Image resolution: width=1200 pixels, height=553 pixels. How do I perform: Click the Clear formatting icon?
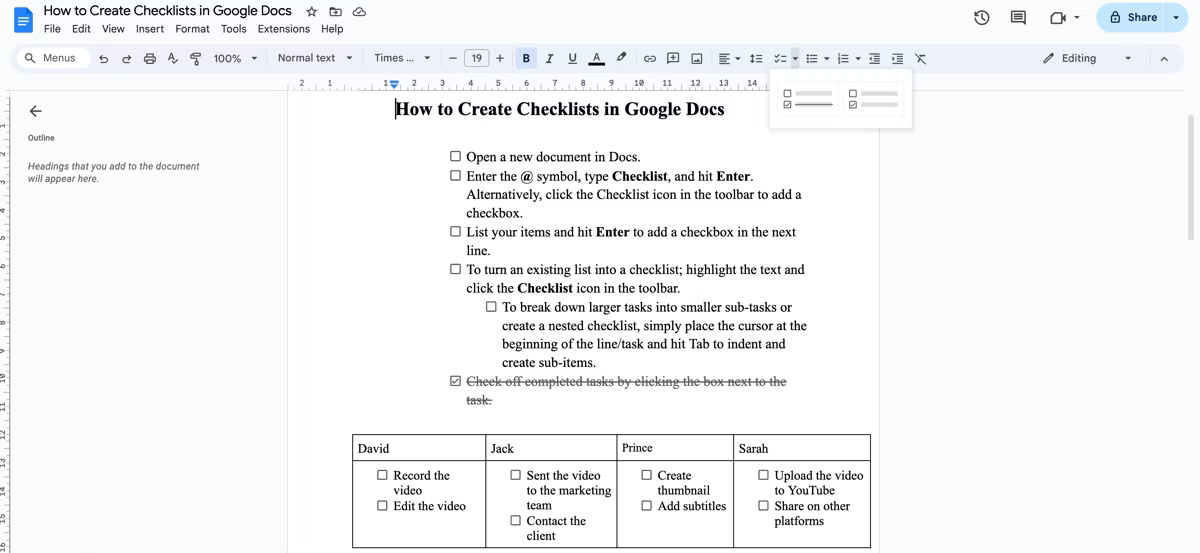920,58
